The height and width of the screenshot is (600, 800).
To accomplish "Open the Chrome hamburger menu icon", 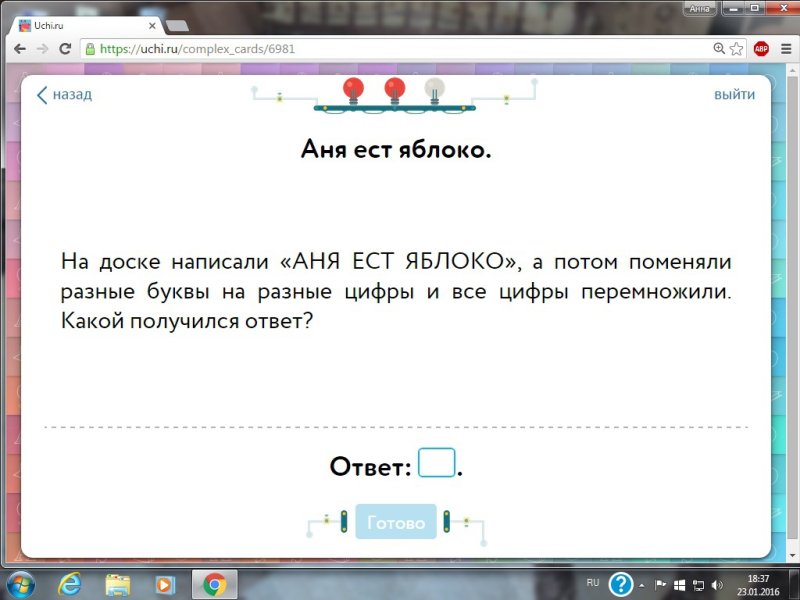I will (x=786, y=47).
